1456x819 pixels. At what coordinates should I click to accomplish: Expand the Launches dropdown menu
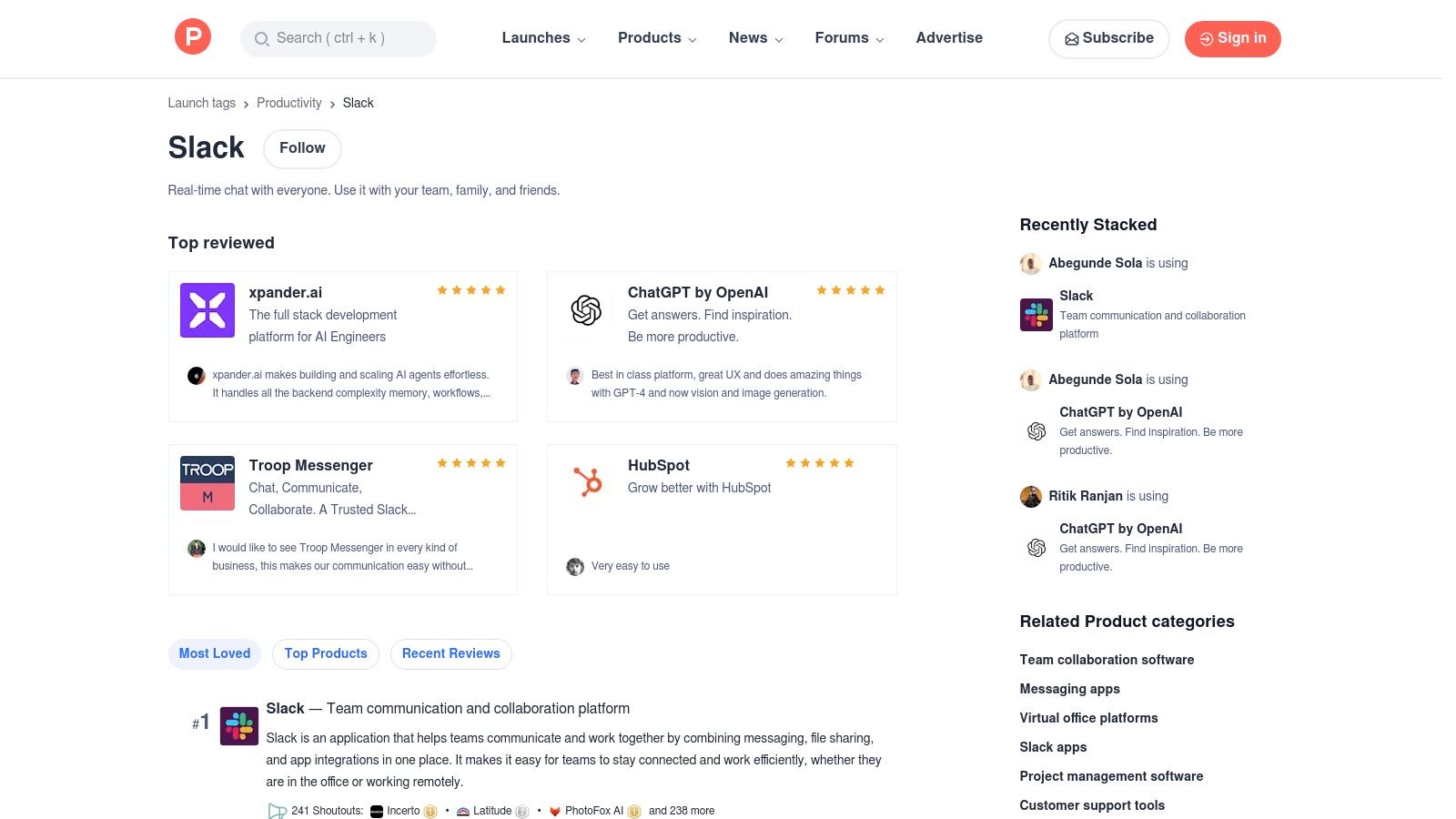[542, 38]
